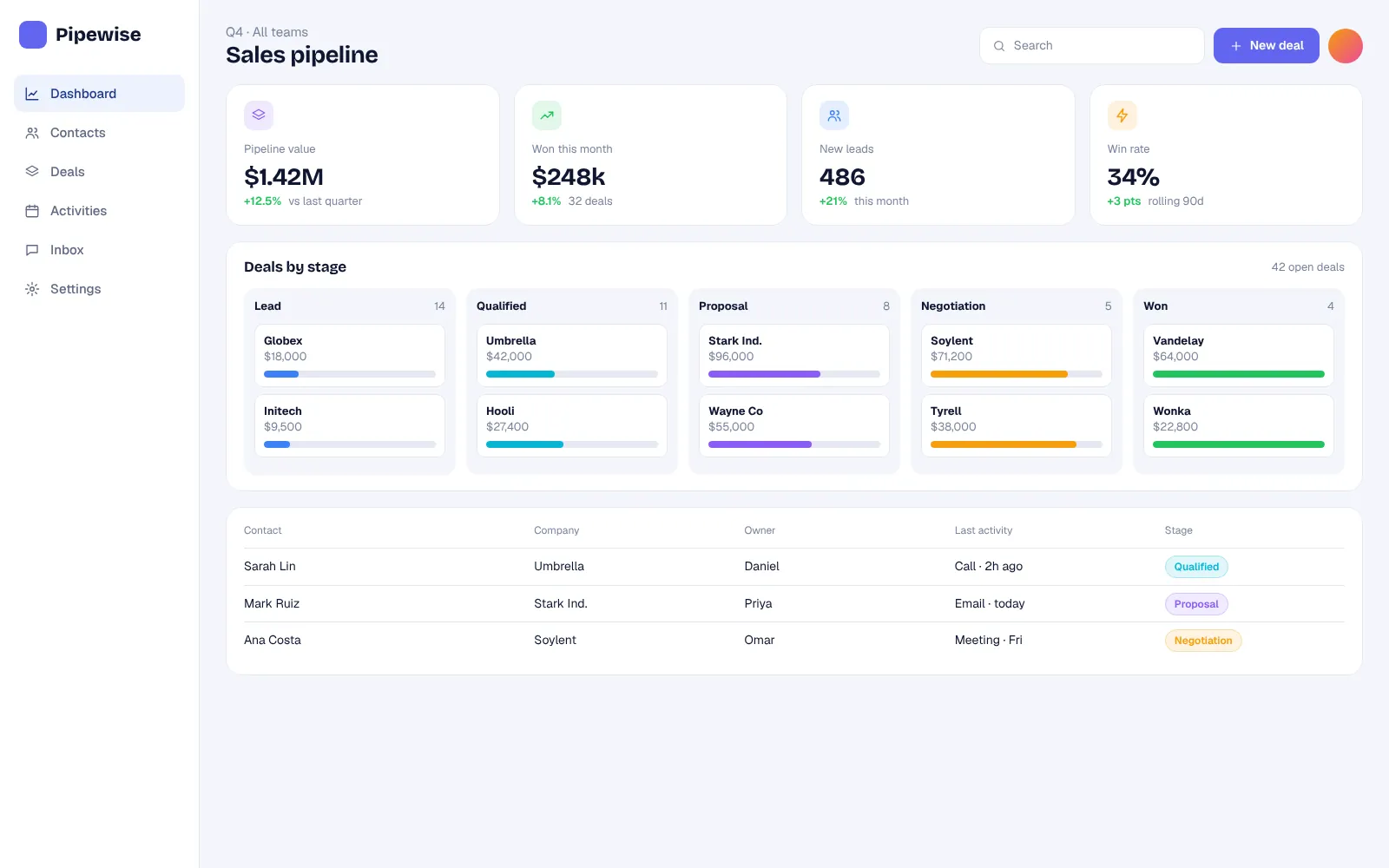Open the Hooli $27,400 deal card
Viewport: 1389px width, 868px height.
click(572, 426)
